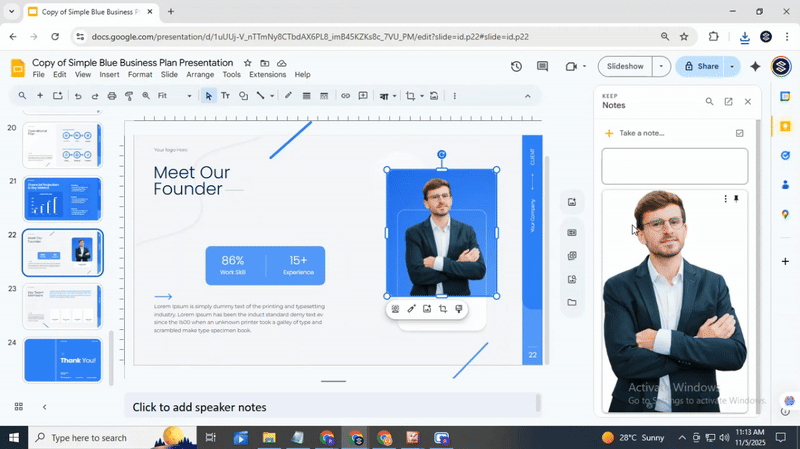The height and width of the screenshot is (449, 800).
Task: Create new checklist note in Keep
Action: (x=739, y=133)
